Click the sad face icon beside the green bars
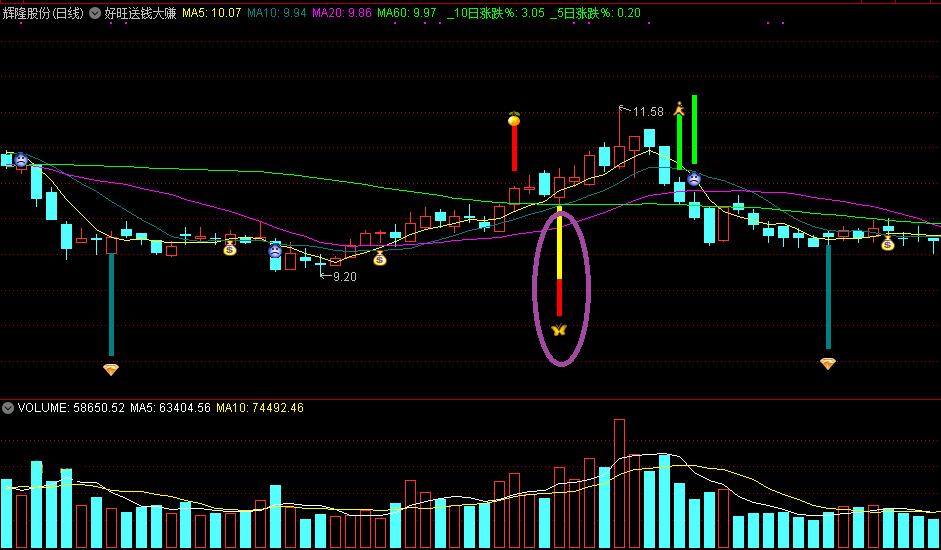This screenshot has height=550, width=941. click(694, 178)
